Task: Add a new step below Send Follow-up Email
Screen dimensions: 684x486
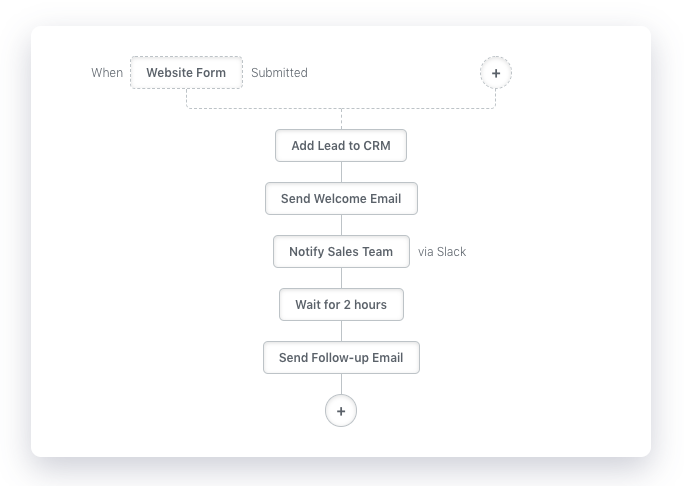Action: [x=341, y=411]
